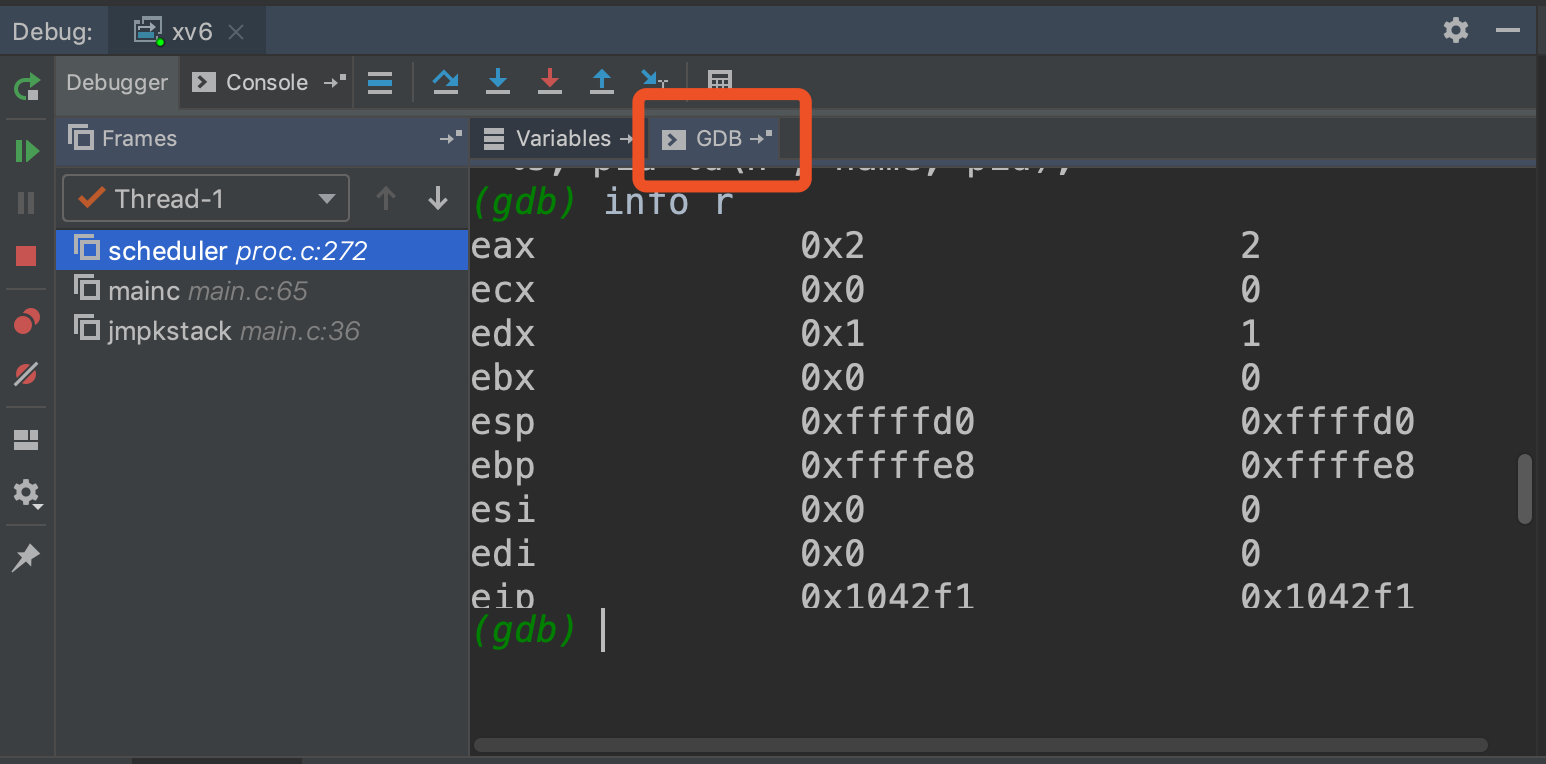1546x764 pixels.
Task: Click the vertical scrollbar in GDB console
Action: coord(1524,490)
